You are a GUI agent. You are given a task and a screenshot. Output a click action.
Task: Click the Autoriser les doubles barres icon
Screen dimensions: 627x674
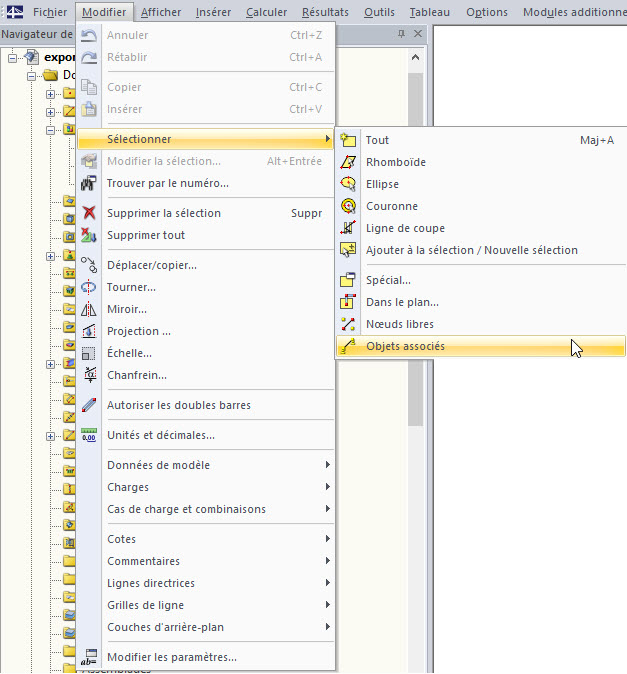pyautogui.click(x=89, y=405)
